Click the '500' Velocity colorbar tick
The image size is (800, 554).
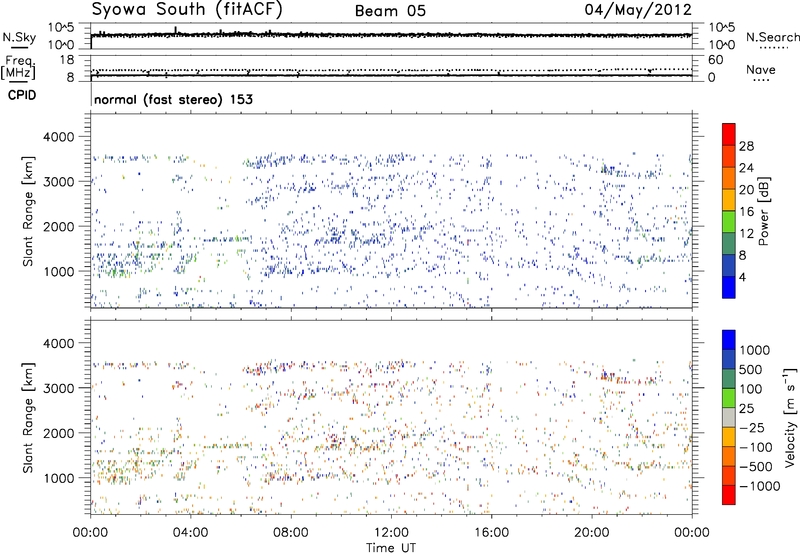[x=751, y=369]
